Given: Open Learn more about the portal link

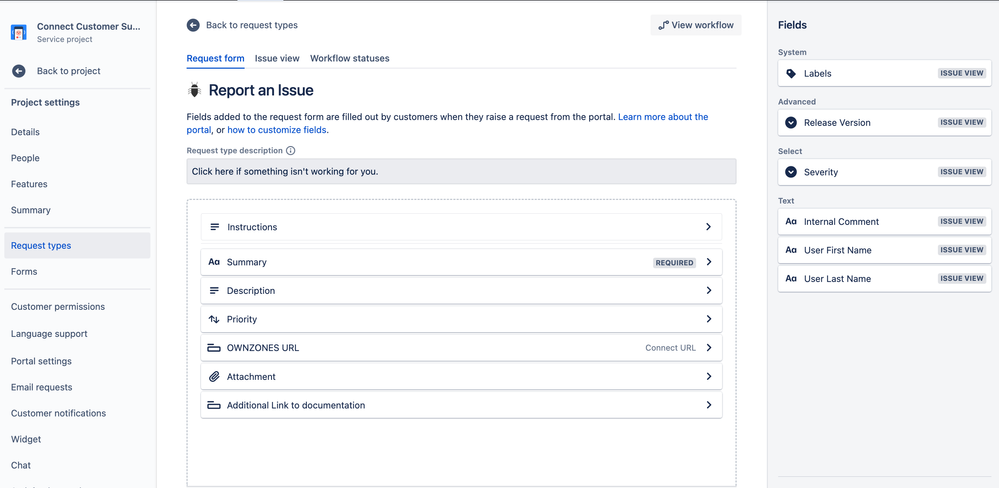Looking at the screenshot, I should (x=663, y=117).
